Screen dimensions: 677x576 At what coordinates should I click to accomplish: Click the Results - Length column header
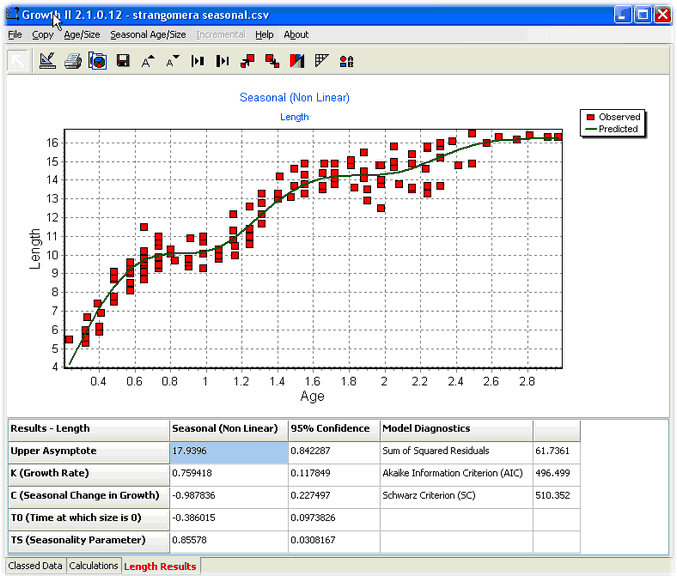(x=89, y=429)
